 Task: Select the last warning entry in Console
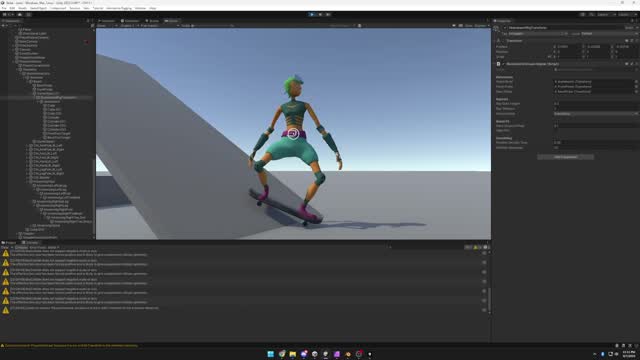pos(245,310)
